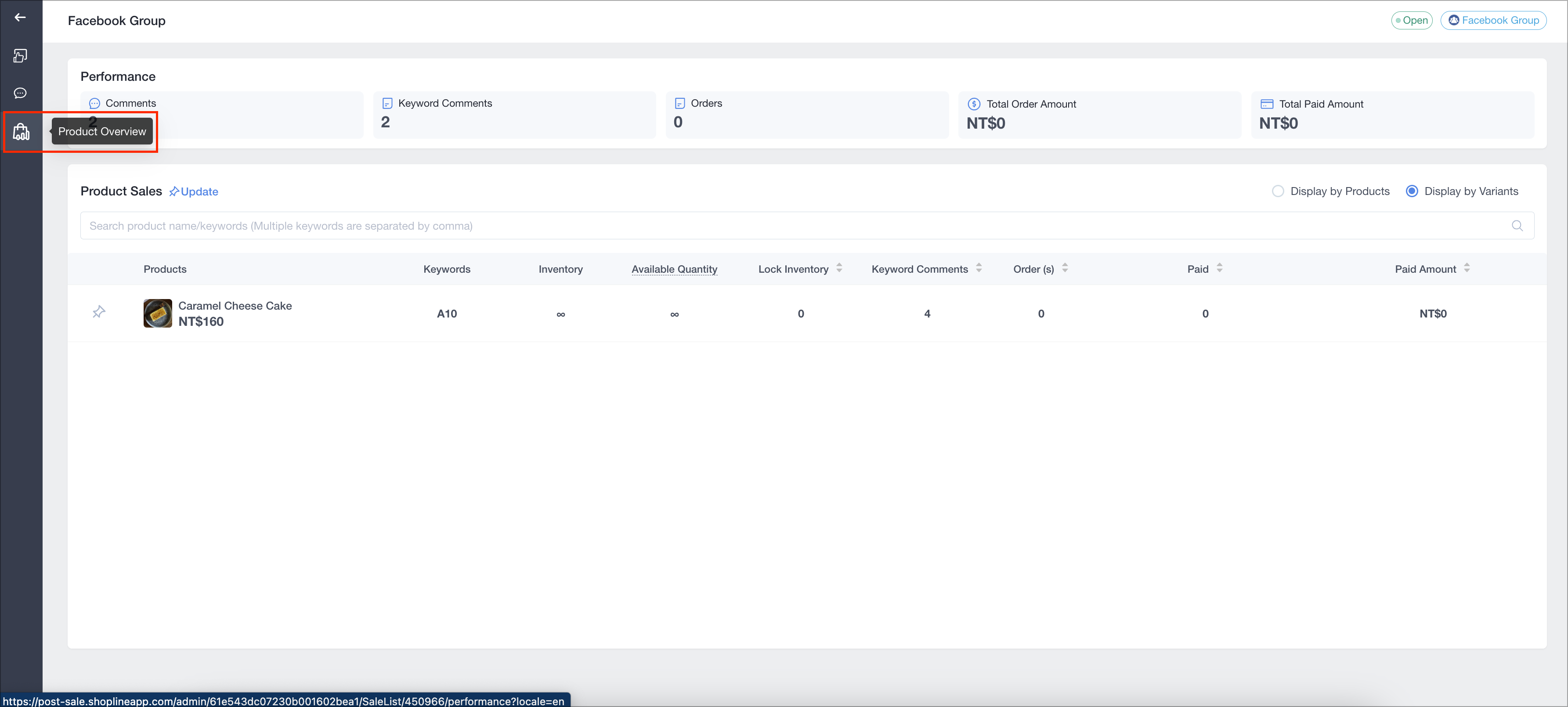This screenshot has width=1568, height=707.
Task: Click the Total Paid Amount NT$0 value
Action: point(1278,123)
